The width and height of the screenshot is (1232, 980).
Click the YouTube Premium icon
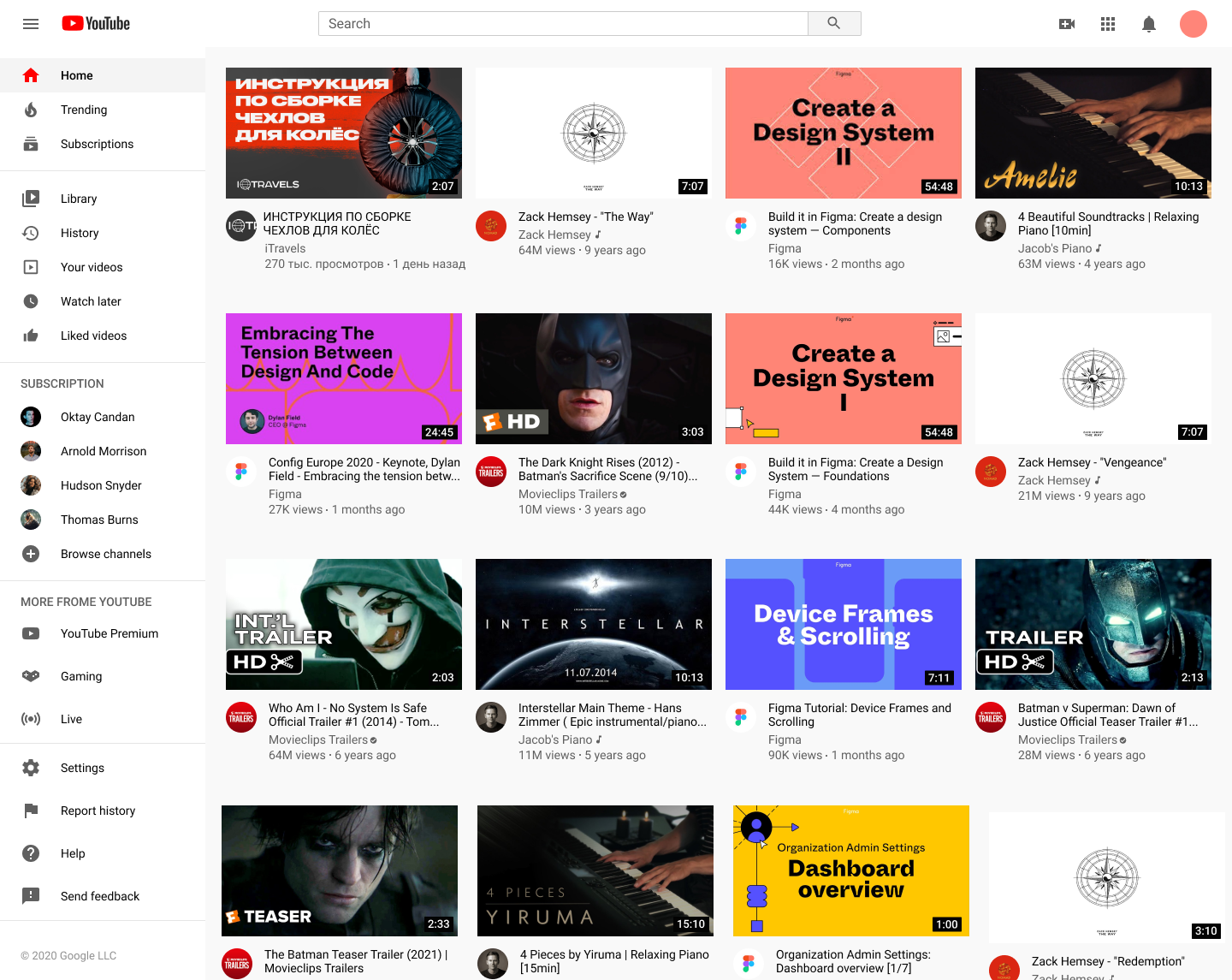pyautogui.click(x=31, y=633)
